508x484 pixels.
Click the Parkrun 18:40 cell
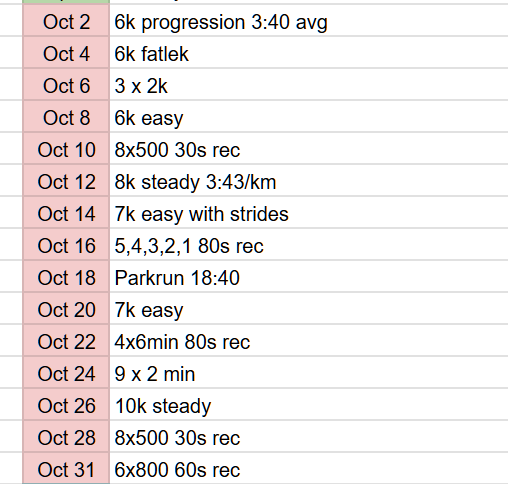(x=309, y=276)
